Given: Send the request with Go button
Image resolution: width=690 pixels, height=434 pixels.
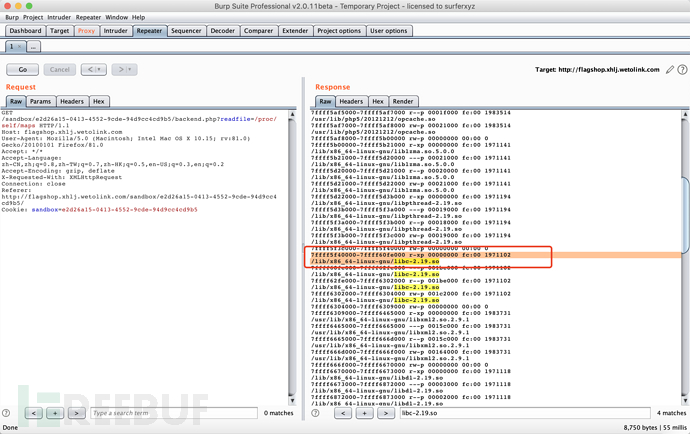Looking at the screenshot, I should point(22,70).
